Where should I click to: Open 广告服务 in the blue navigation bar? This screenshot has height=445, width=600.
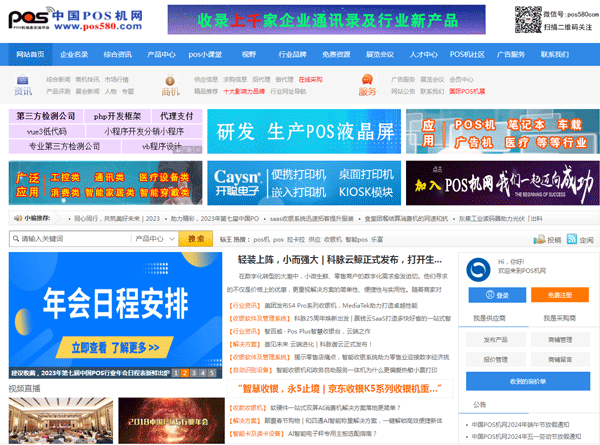pos(510,54)
